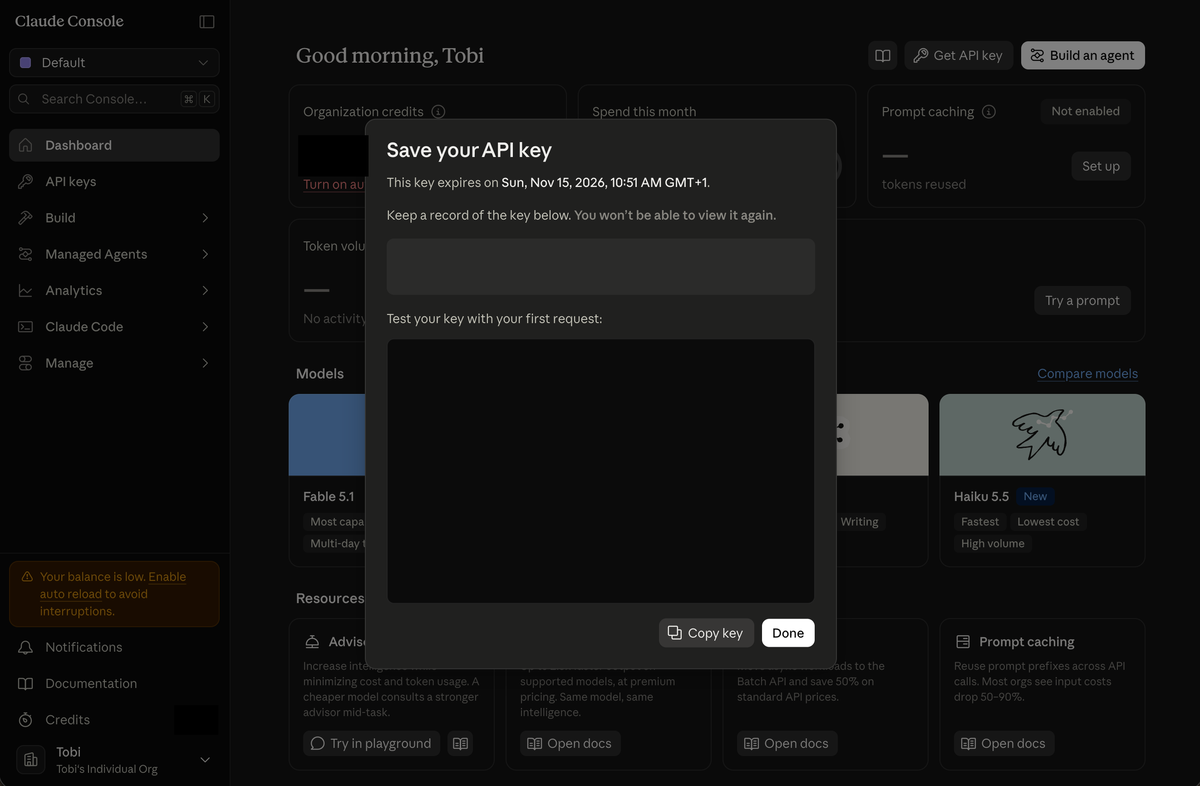Click the Managed Agents icon
1200x786 pixels.
pos(26,254)
